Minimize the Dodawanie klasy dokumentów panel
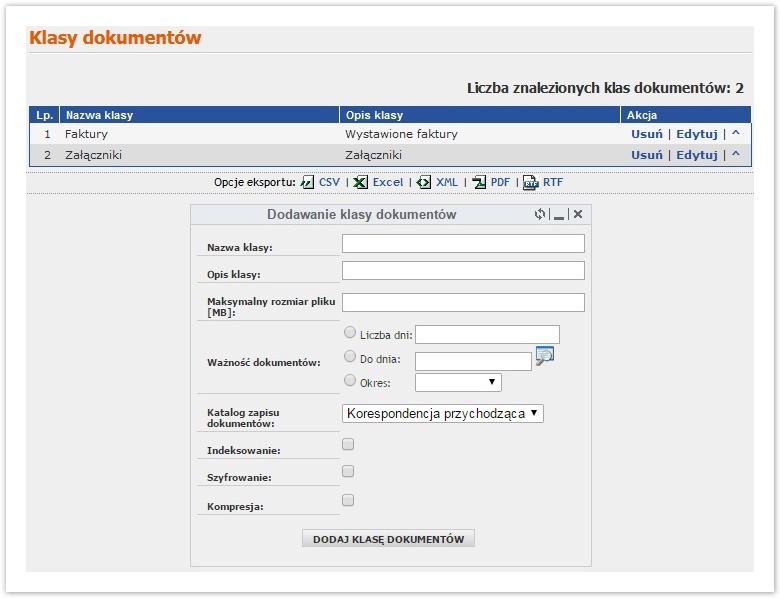This screenshot has width=780, height=598. tap(559, 215)
